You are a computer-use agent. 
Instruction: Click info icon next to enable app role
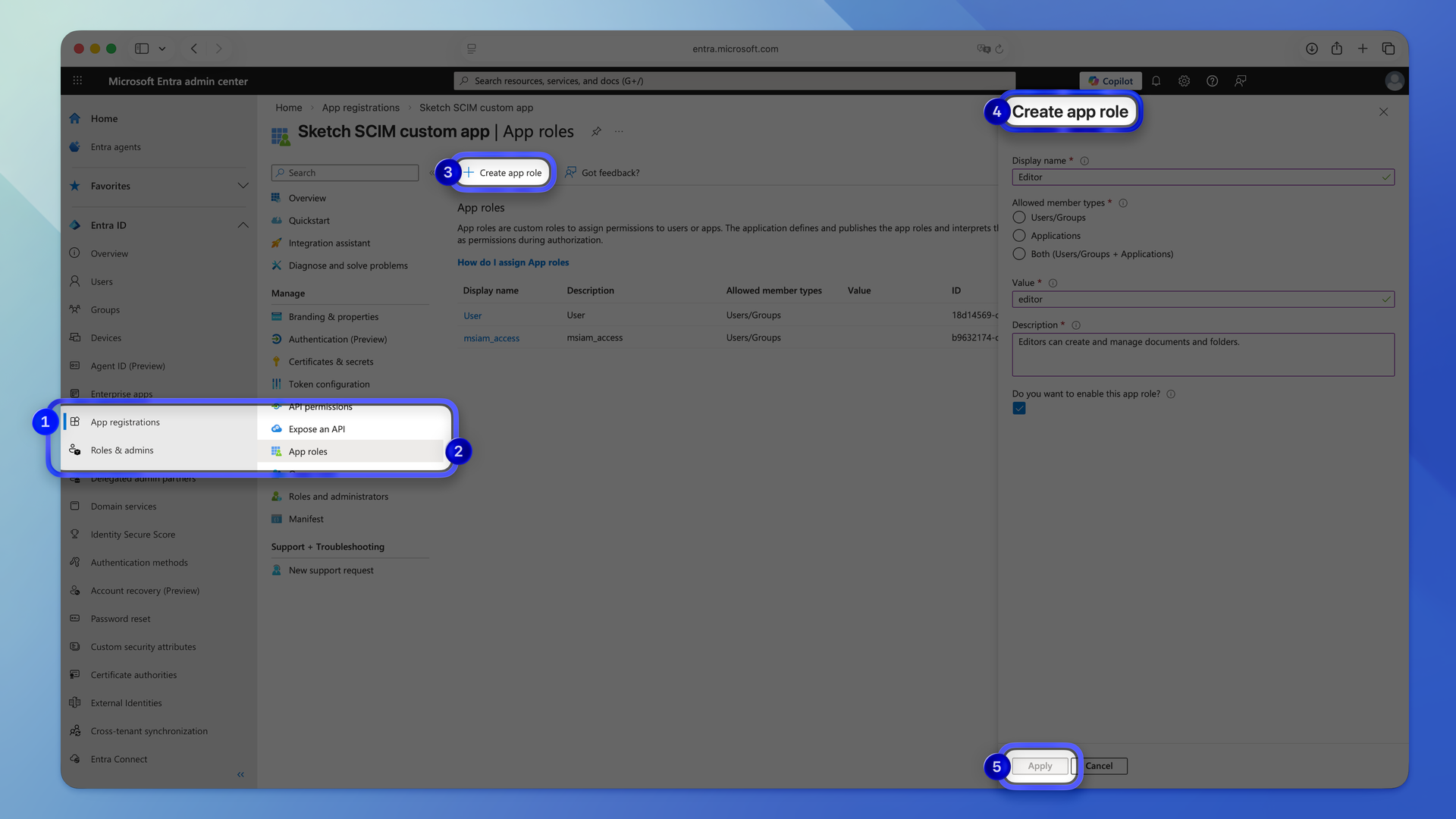(1171, 394)
